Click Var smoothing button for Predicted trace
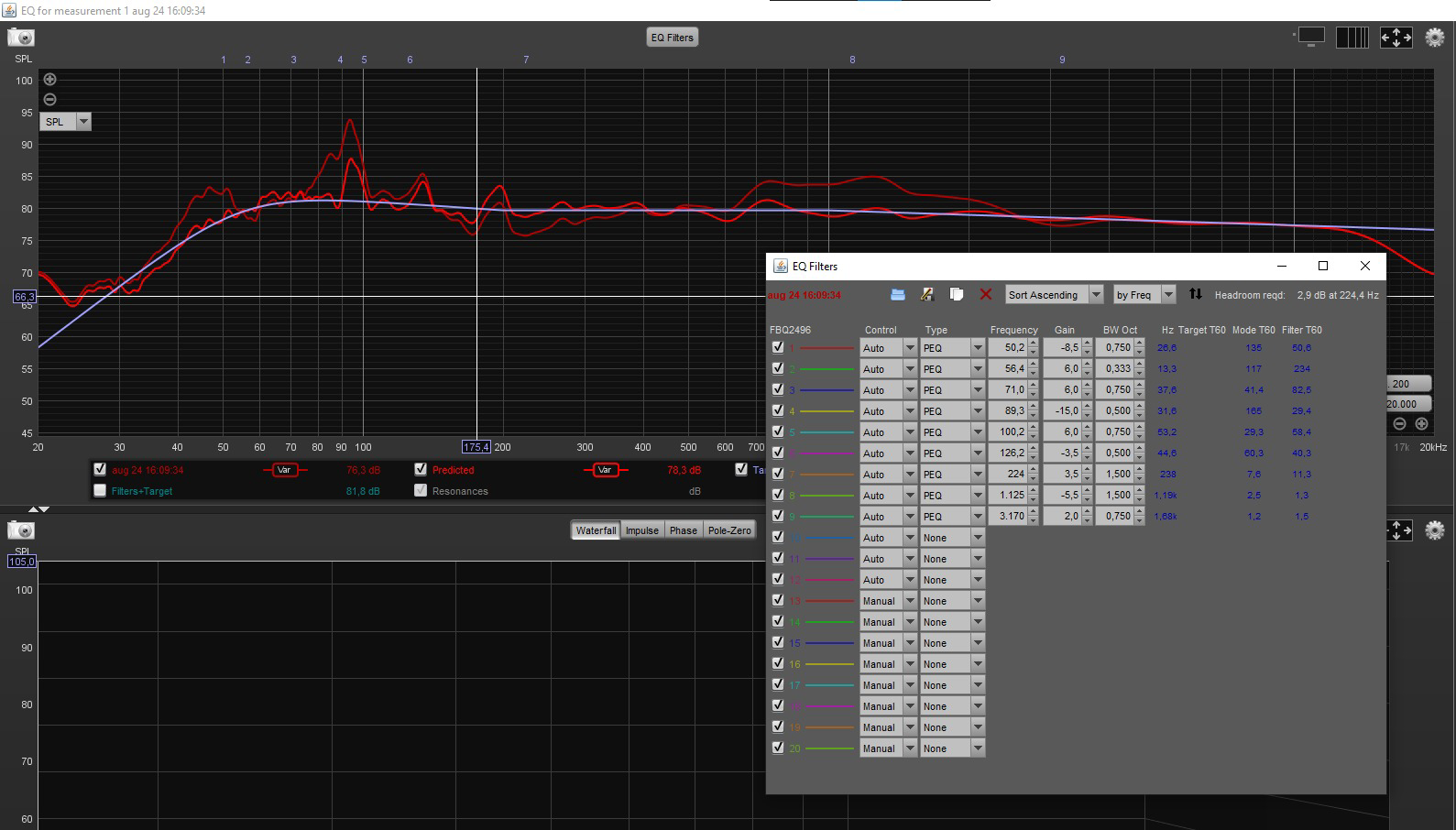The image size is (1456, 830). 605,470
